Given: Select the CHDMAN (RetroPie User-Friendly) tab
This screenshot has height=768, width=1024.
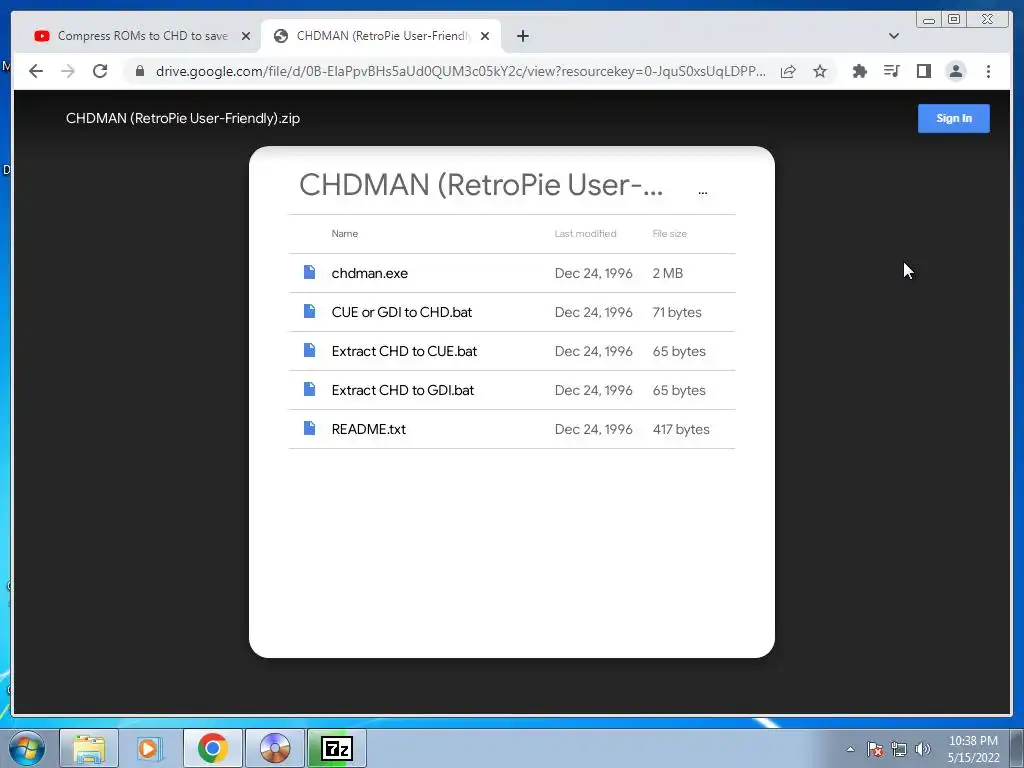Looking at the screenshot, I should coord(381,36).
